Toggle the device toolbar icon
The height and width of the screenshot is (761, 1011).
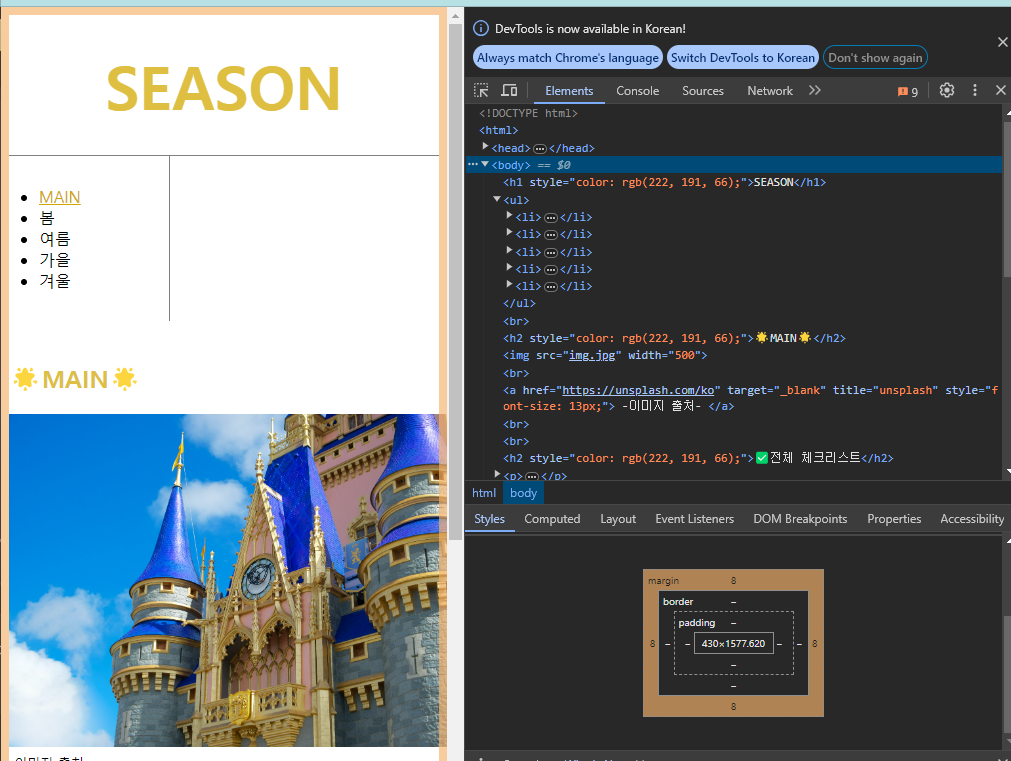coord(509,90)
